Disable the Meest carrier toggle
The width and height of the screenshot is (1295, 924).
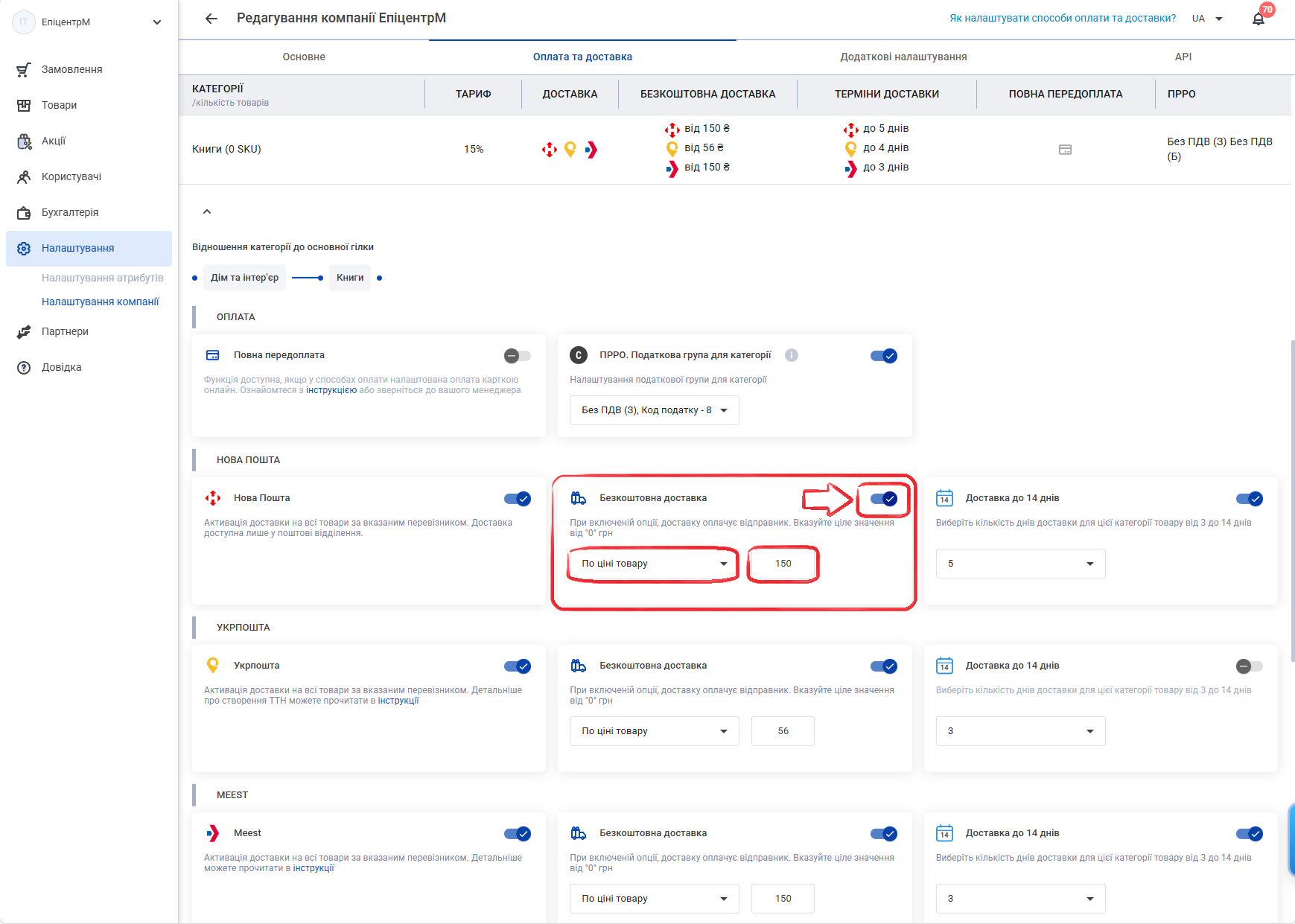click(x=518, y=834)
